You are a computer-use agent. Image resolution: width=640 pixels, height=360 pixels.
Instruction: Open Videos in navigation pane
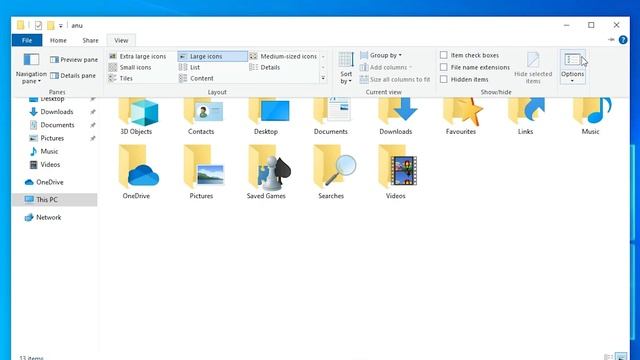coord(50,164)
